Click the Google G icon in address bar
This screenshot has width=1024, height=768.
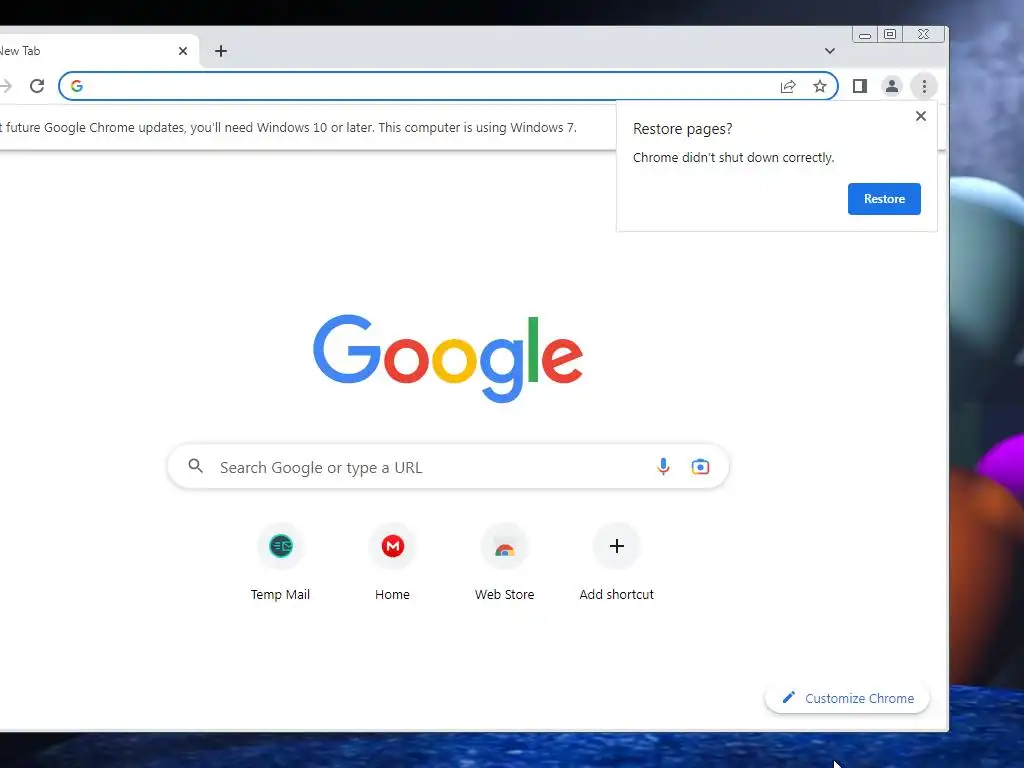[77, 86]
